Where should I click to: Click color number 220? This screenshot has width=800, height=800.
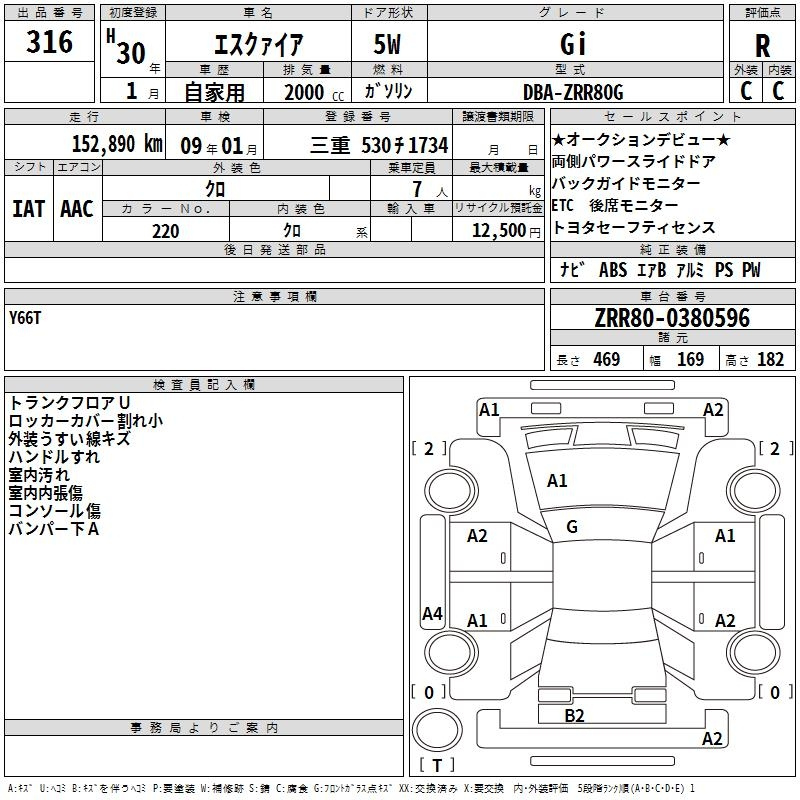[x=166, y=231]
